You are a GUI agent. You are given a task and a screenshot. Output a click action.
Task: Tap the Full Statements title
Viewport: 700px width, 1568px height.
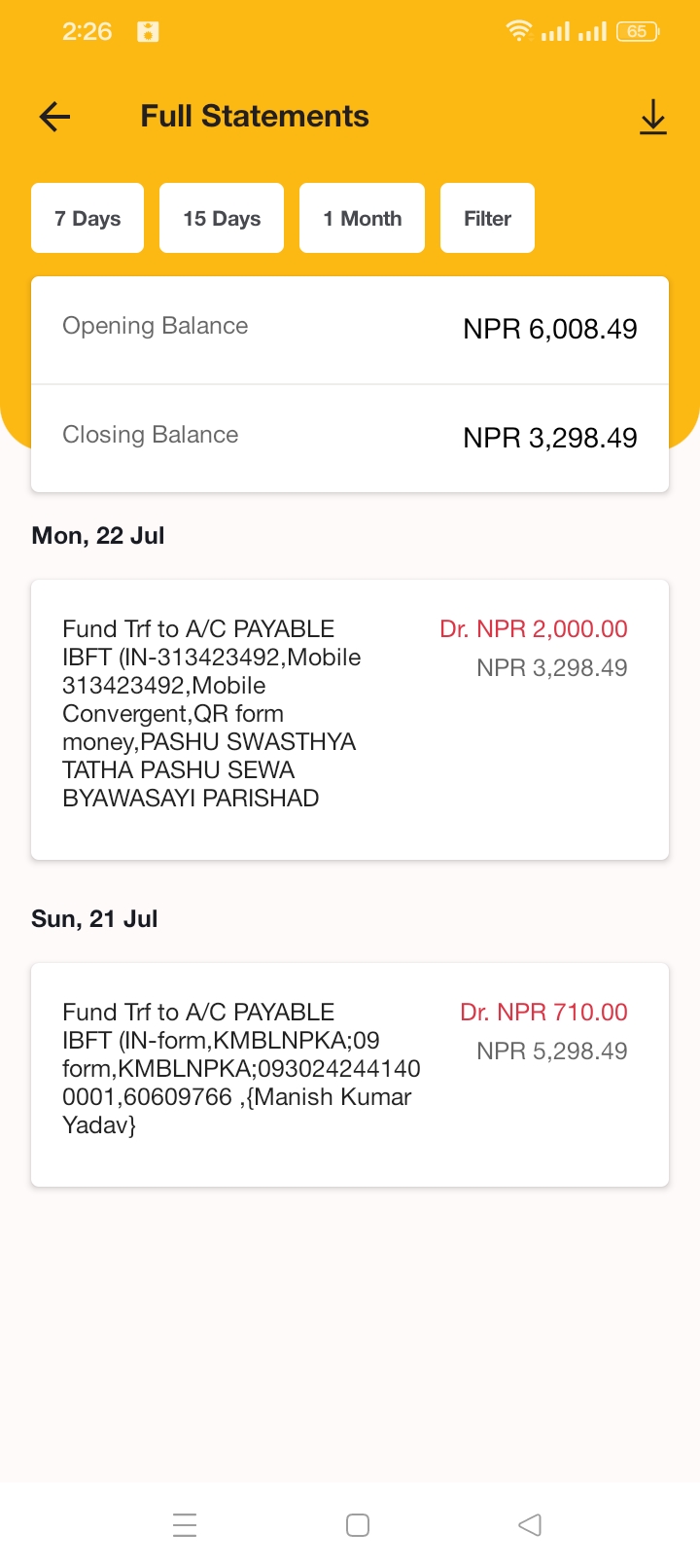click(255, 117)
